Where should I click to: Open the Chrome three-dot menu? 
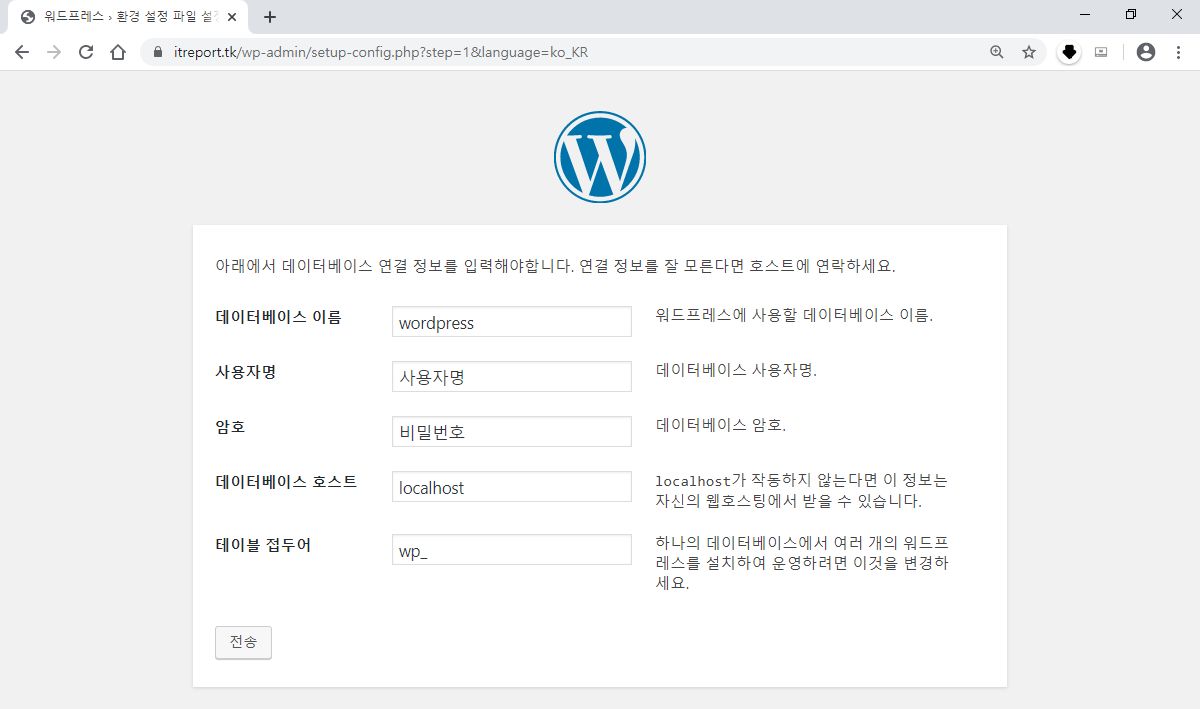click(x=1178, y=52)
